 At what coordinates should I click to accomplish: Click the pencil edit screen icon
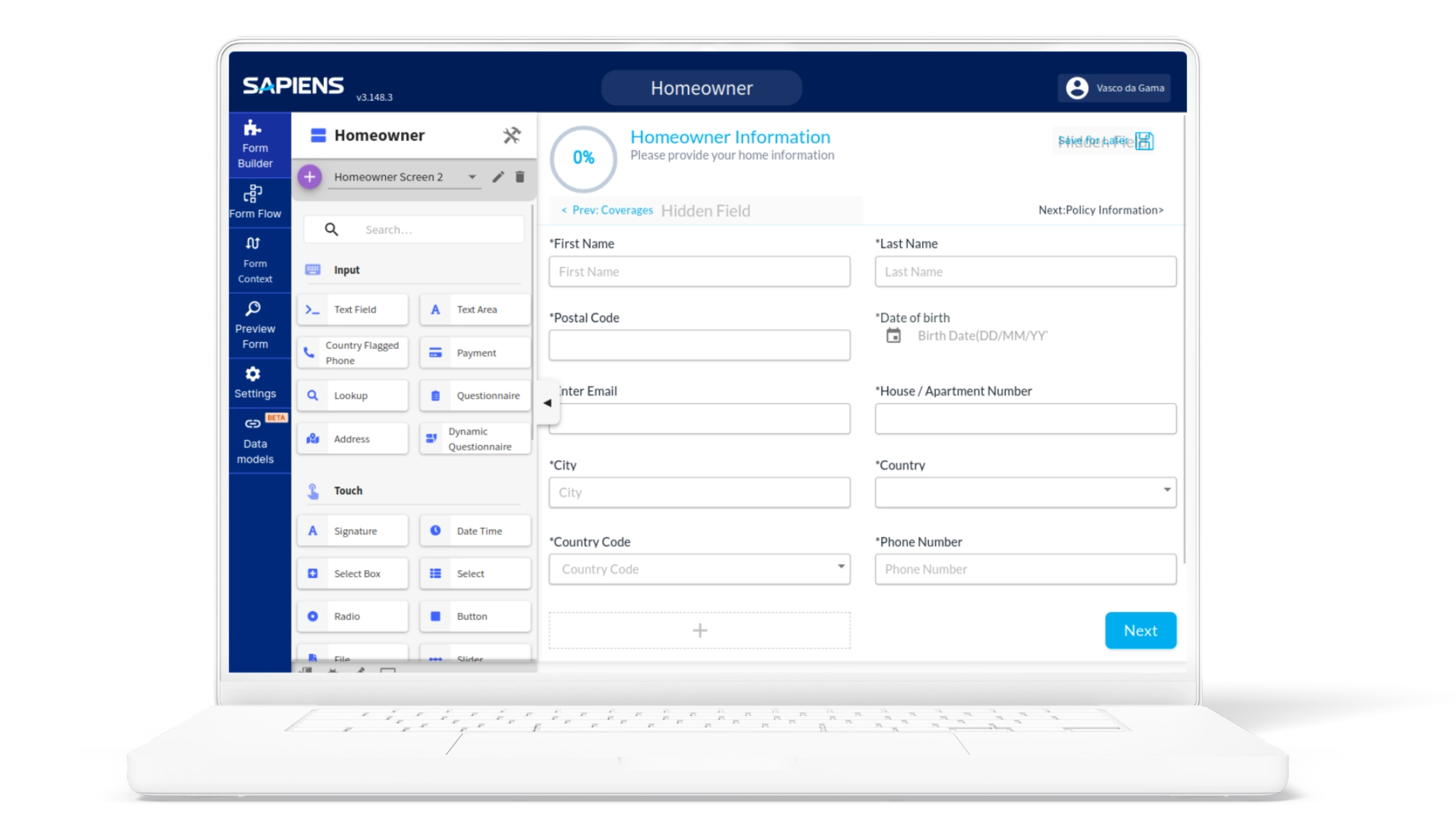(x=498, y=177)
